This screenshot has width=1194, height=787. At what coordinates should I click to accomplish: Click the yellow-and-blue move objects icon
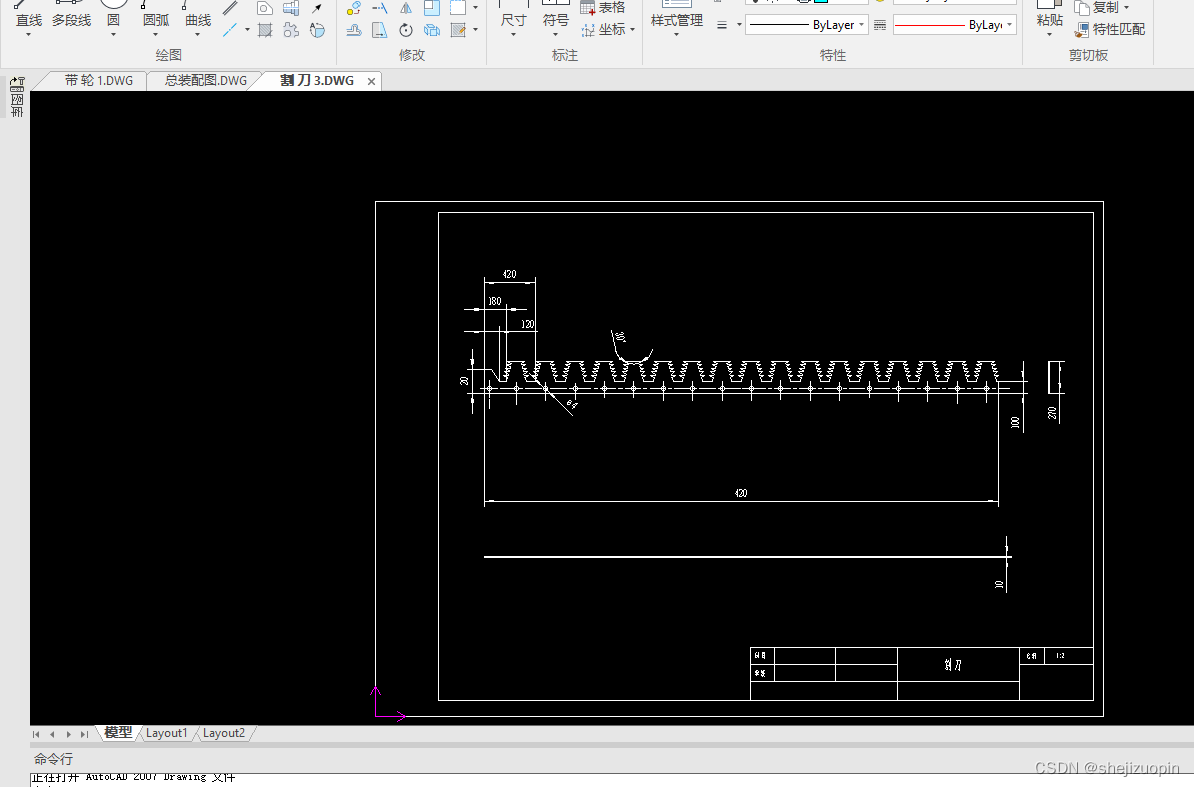(x=354, y=8)
